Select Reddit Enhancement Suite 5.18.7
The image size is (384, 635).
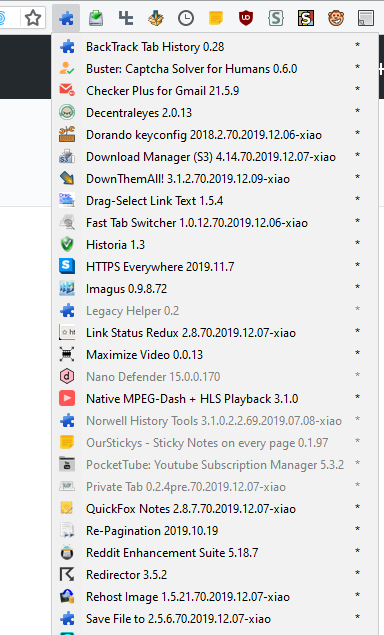pos(215,552)
